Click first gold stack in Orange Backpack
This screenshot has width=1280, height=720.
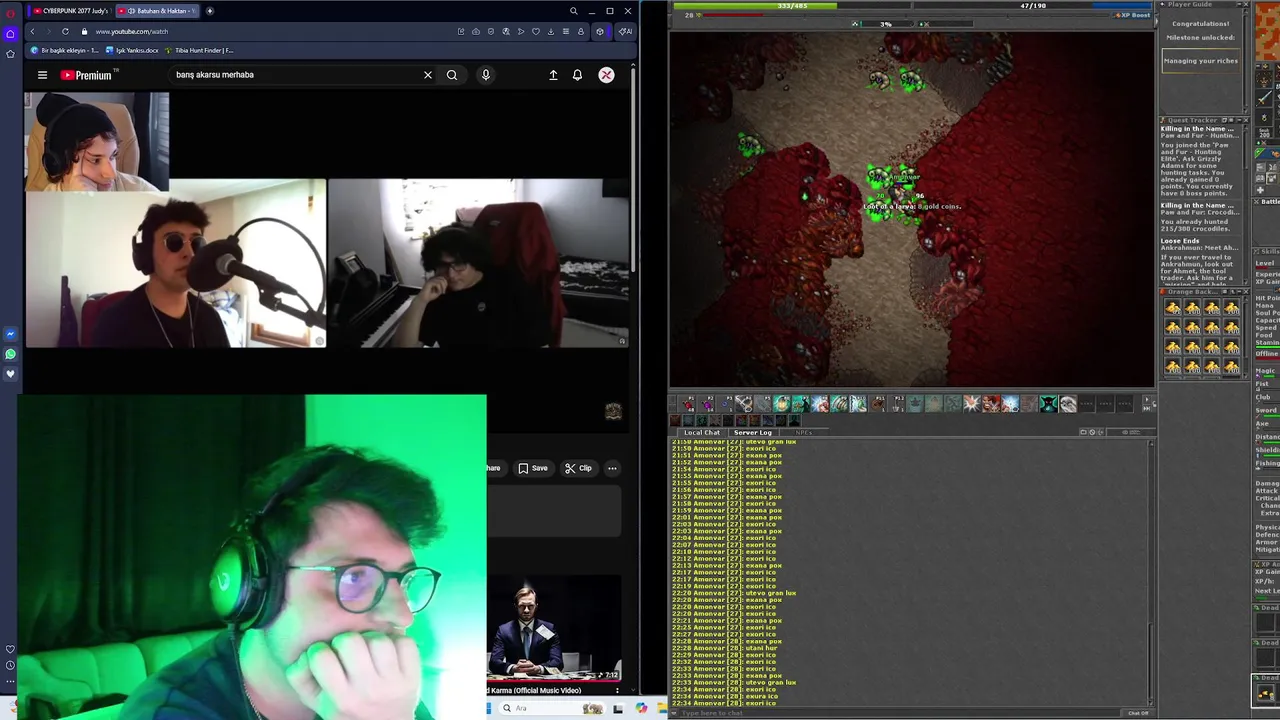point(1173,308)
